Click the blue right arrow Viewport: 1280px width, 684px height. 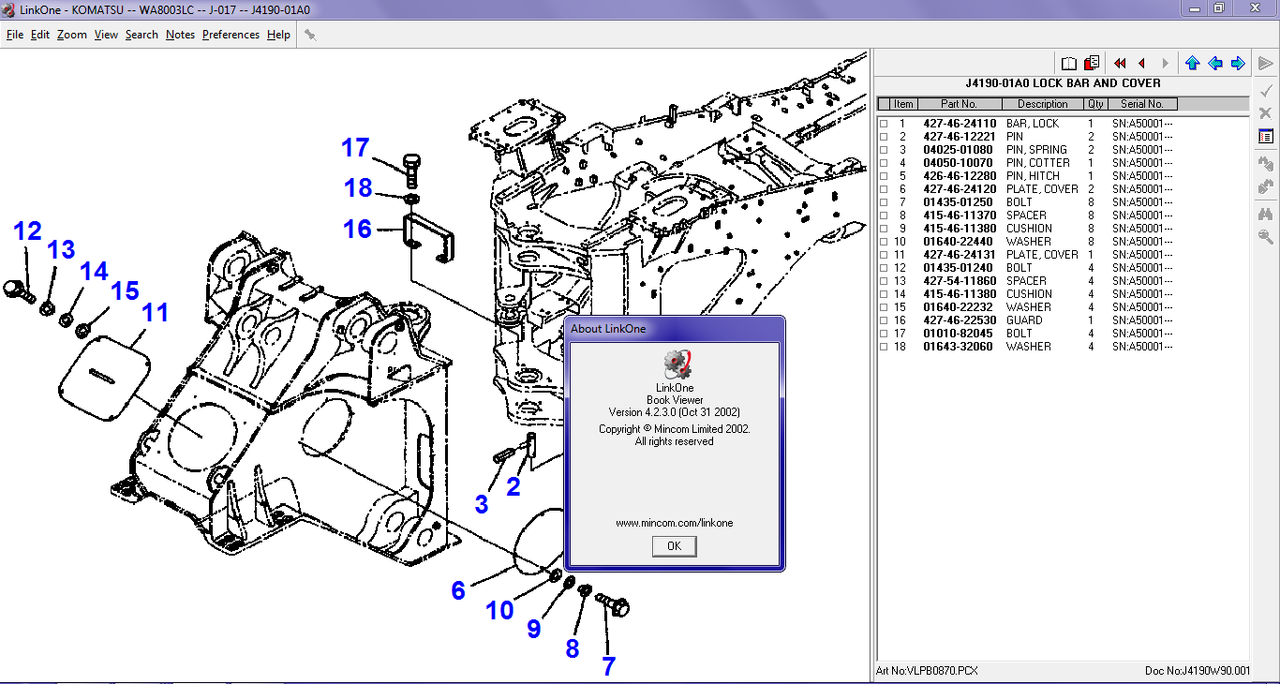pyautogui.click(x=1238, y=63)
